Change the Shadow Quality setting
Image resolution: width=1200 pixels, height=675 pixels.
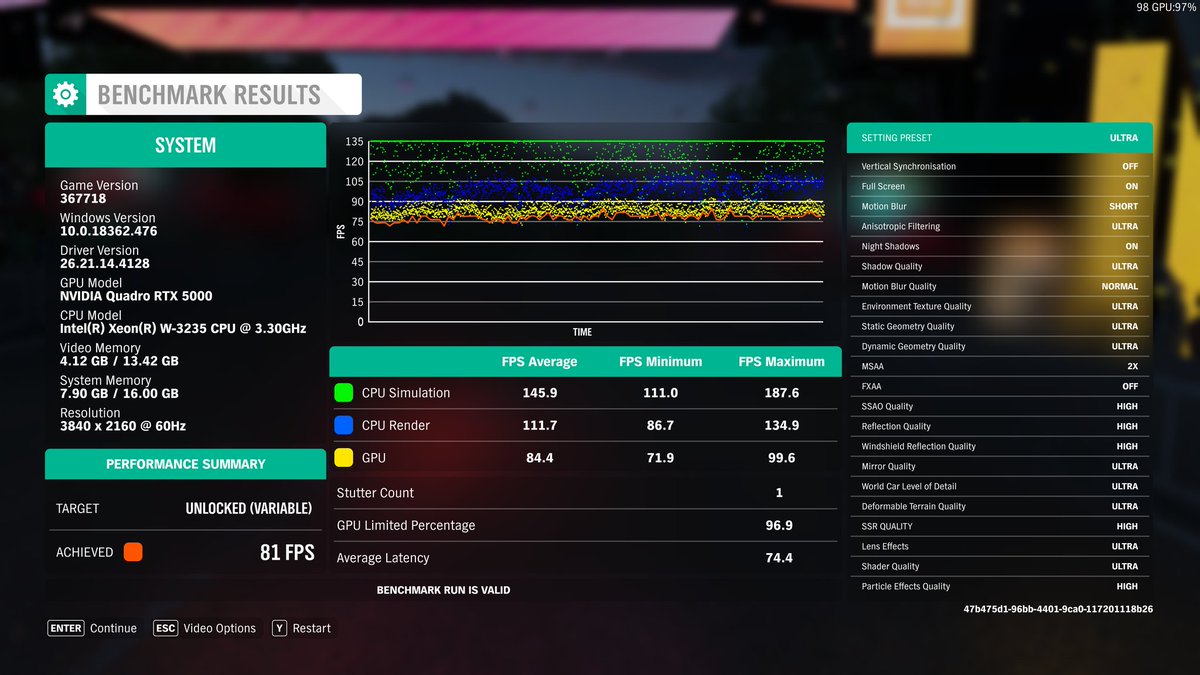point(1000,266)
